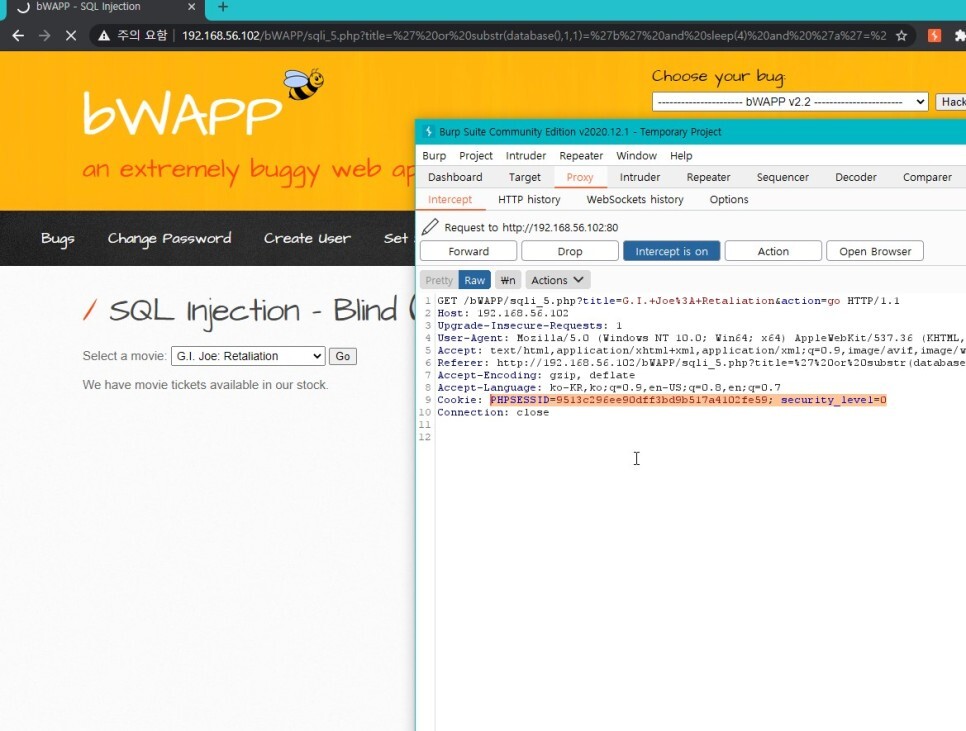This screenshot has width=966, height=731.
Task: Open the Select a movie dropdown
Action: pos(248,356)
